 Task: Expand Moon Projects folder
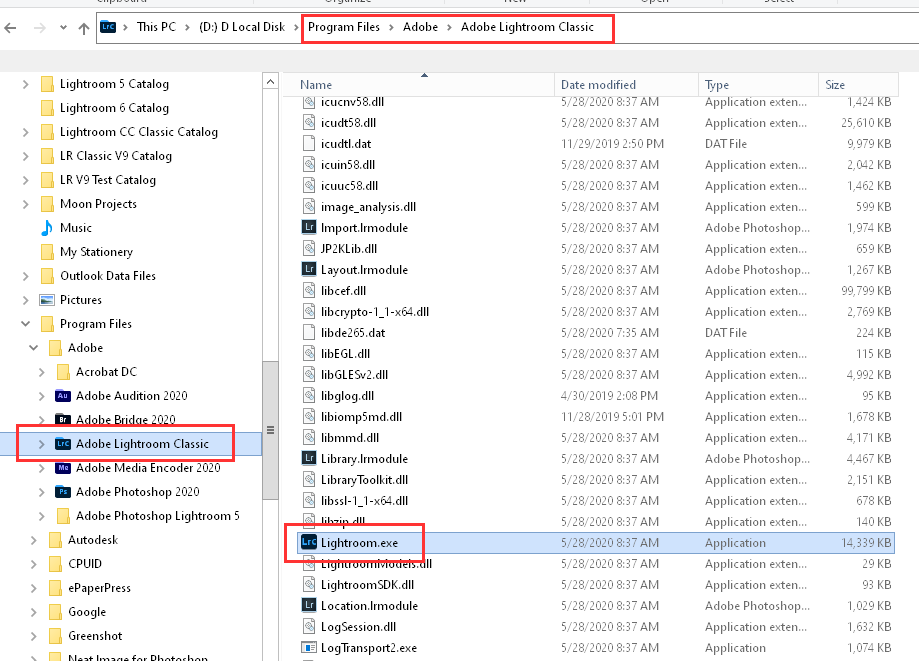(25, 205)
